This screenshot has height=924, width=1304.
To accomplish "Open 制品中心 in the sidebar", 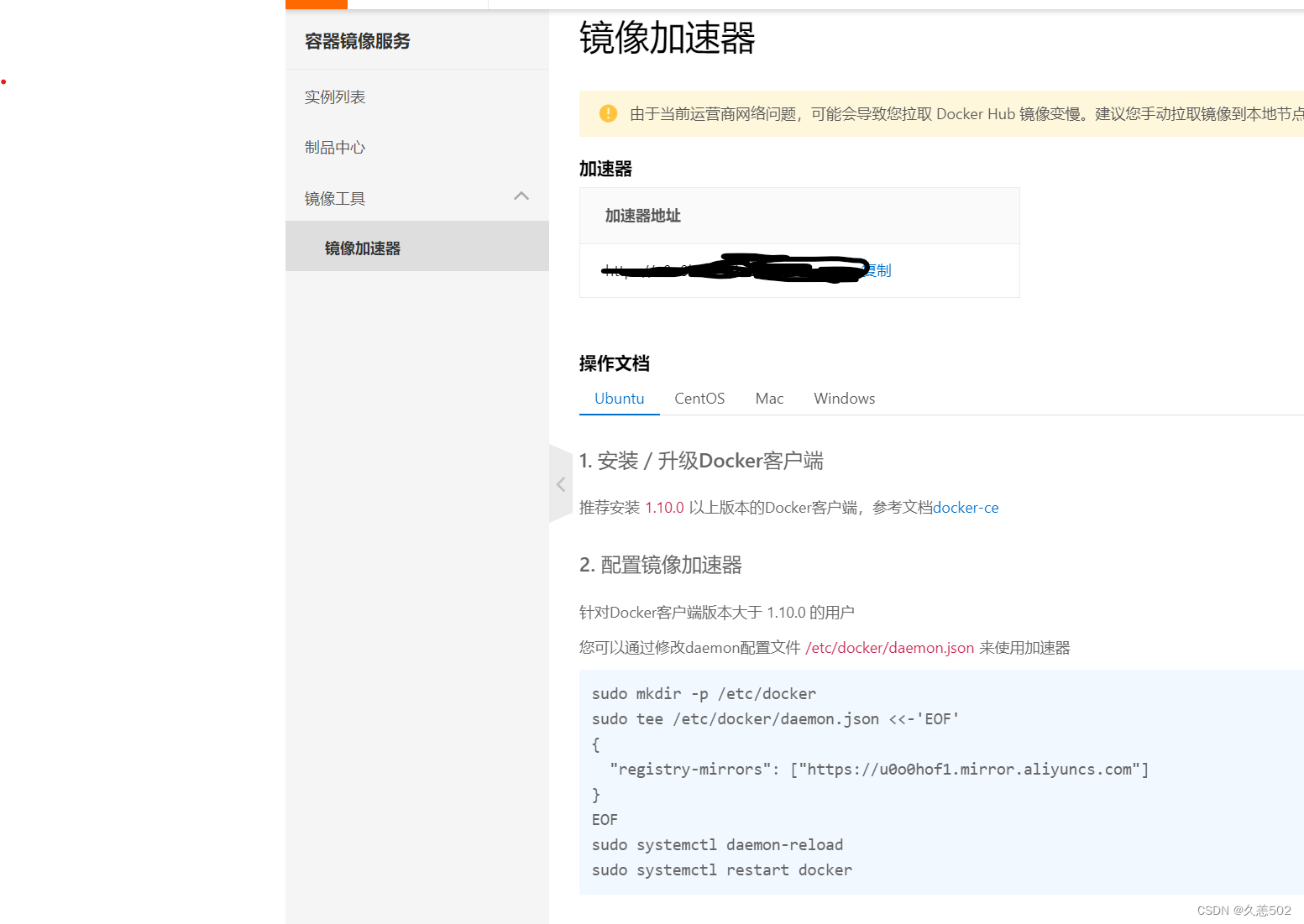I will (335, 148).
